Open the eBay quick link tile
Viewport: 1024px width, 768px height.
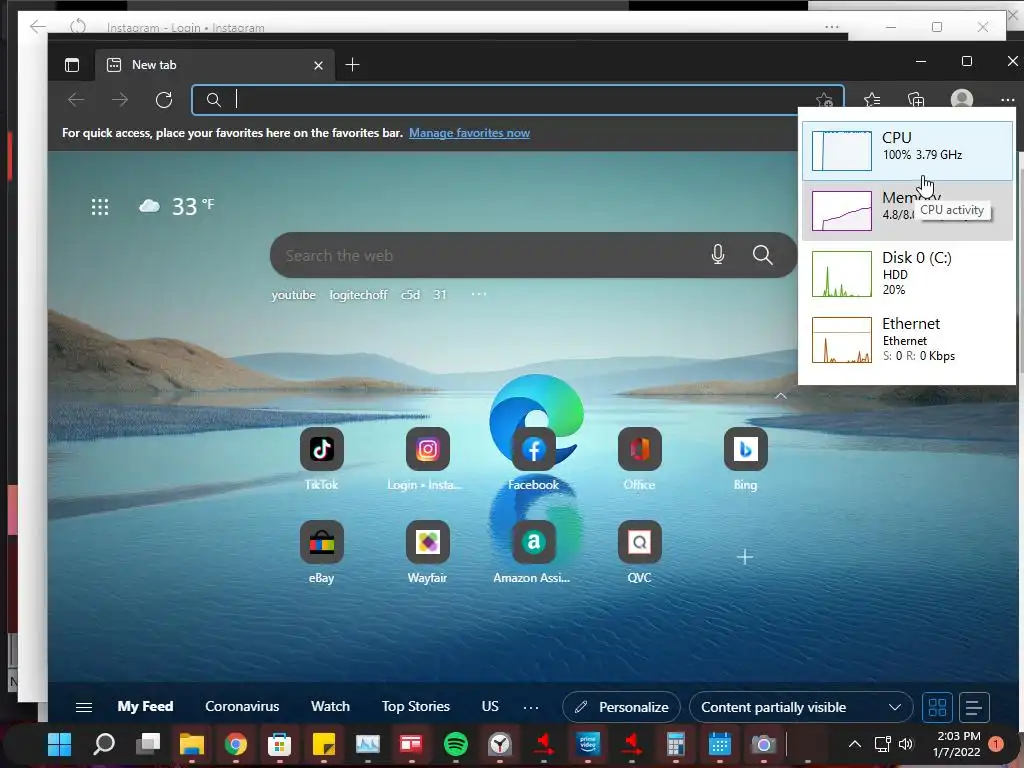point(321,542)
